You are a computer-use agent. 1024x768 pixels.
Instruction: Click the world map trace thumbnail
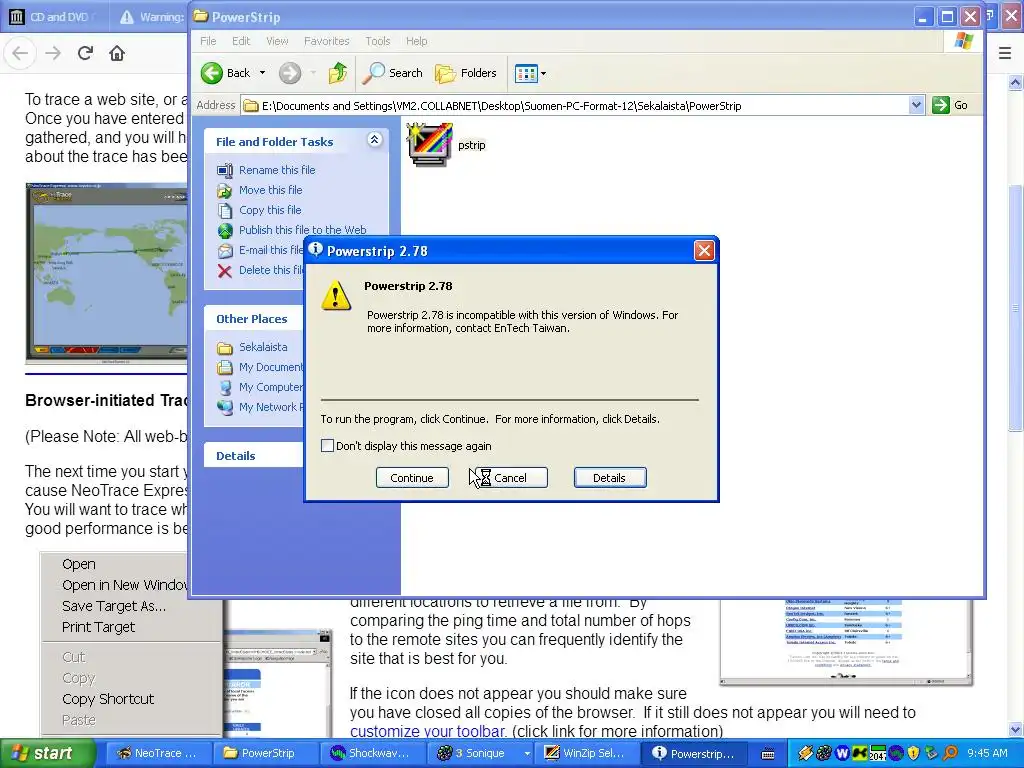click(x=106, y=273)
